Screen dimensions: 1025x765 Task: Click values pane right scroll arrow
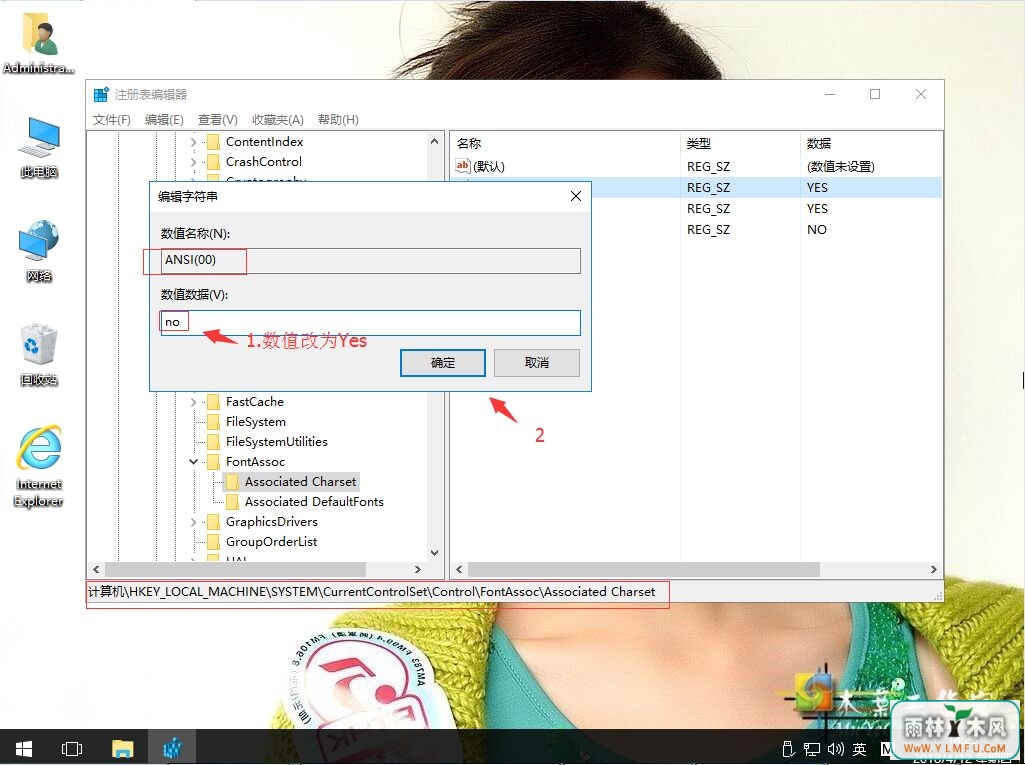(933, 570)
